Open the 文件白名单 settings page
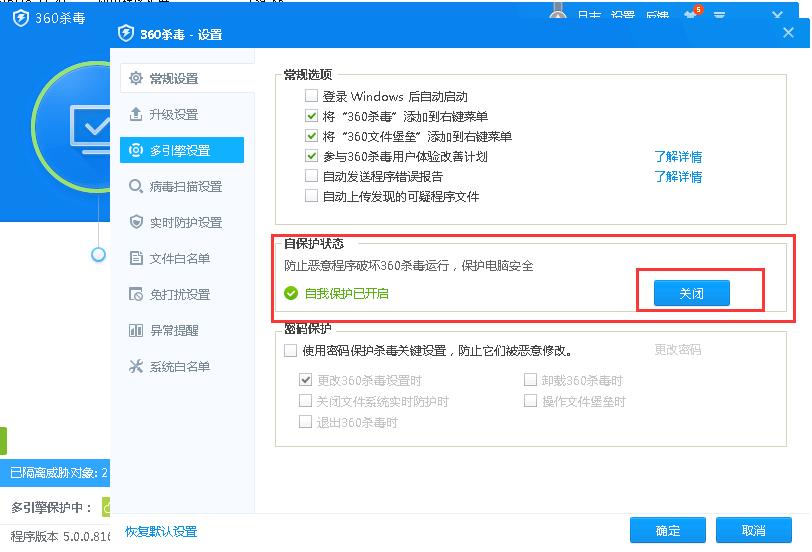Image resolution: width=812 pixels, height=552 pixels. pos(182,258)
